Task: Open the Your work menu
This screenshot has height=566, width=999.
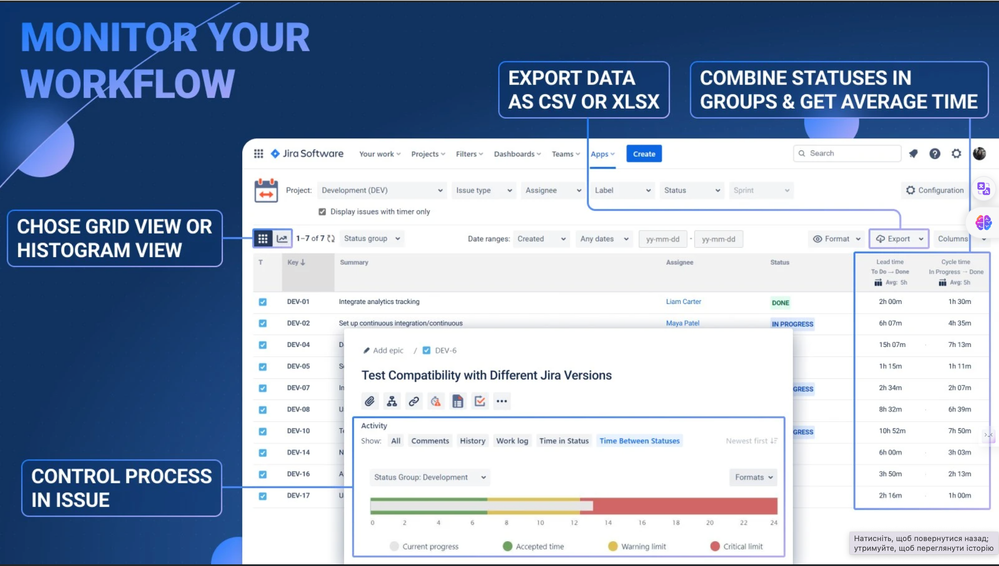Action: point(380,154)
